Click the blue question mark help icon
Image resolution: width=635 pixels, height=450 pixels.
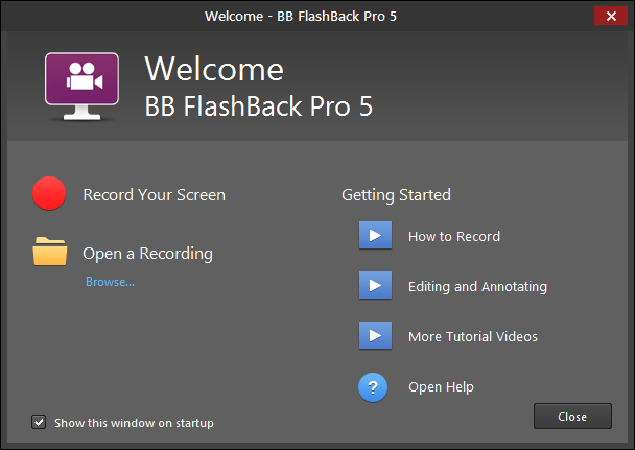point(373,388)
